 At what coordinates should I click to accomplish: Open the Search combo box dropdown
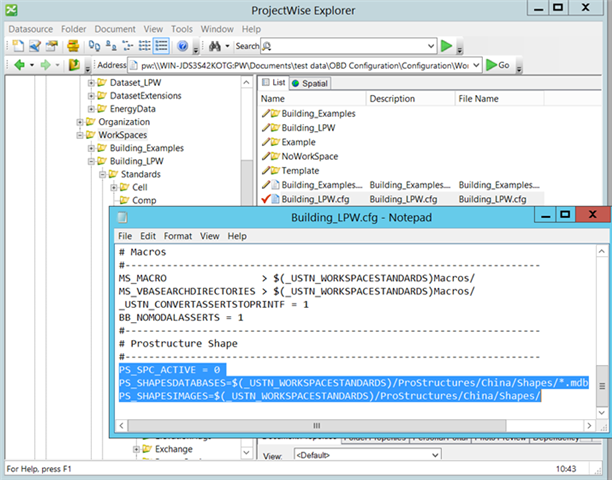431,46
